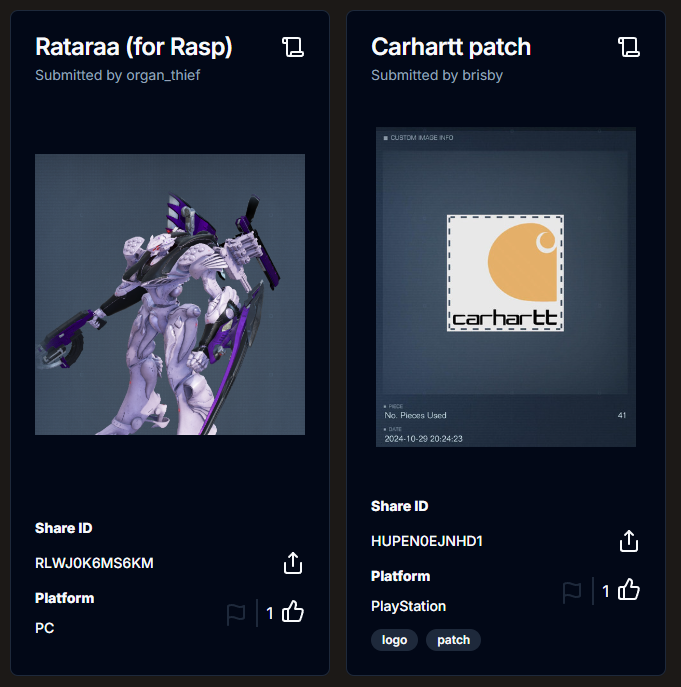
Task: Click the PC platform value
Action: coord(45,628)
